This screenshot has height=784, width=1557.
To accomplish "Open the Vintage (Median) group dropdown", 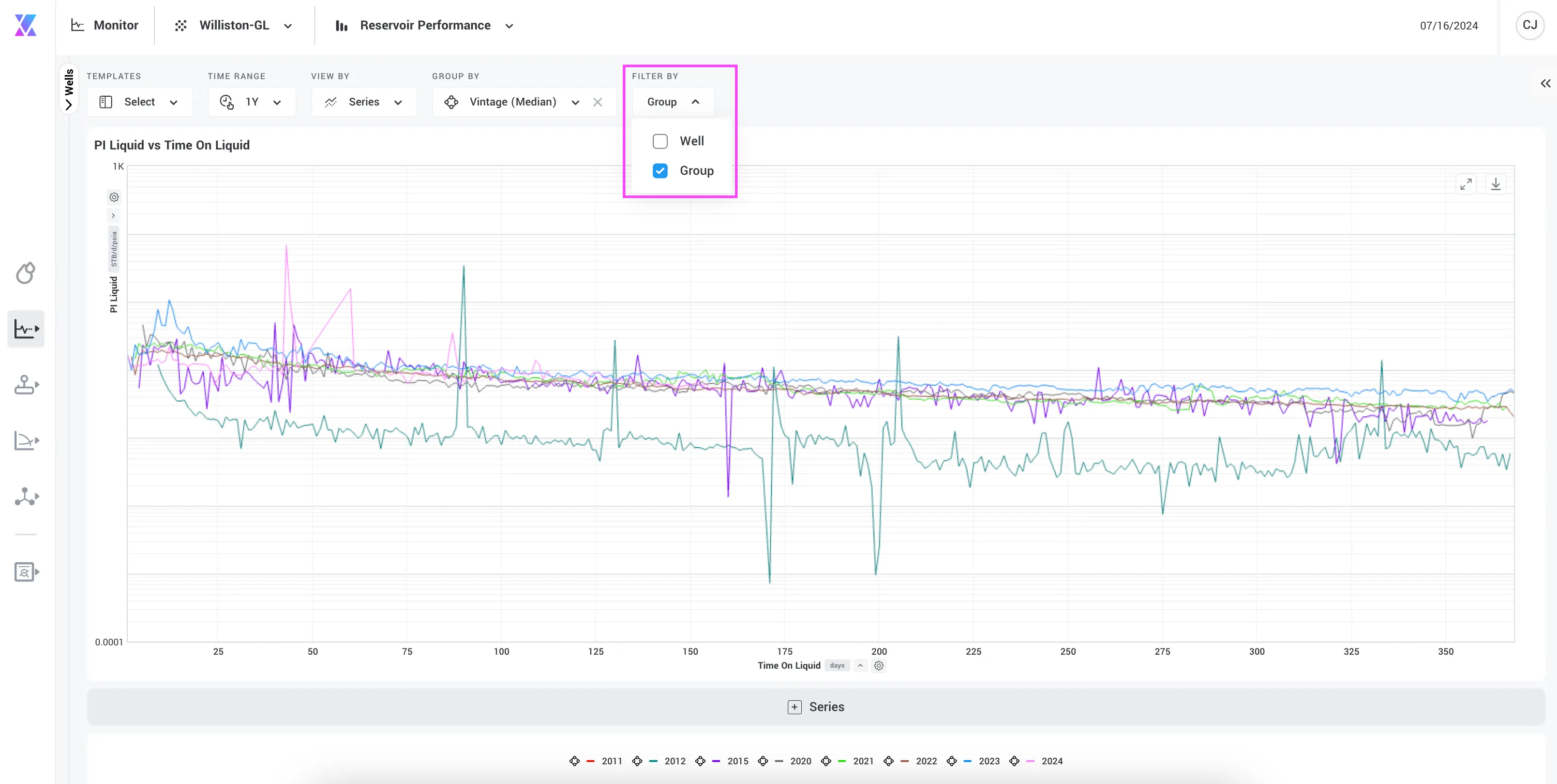I will (x=512, y=101).
